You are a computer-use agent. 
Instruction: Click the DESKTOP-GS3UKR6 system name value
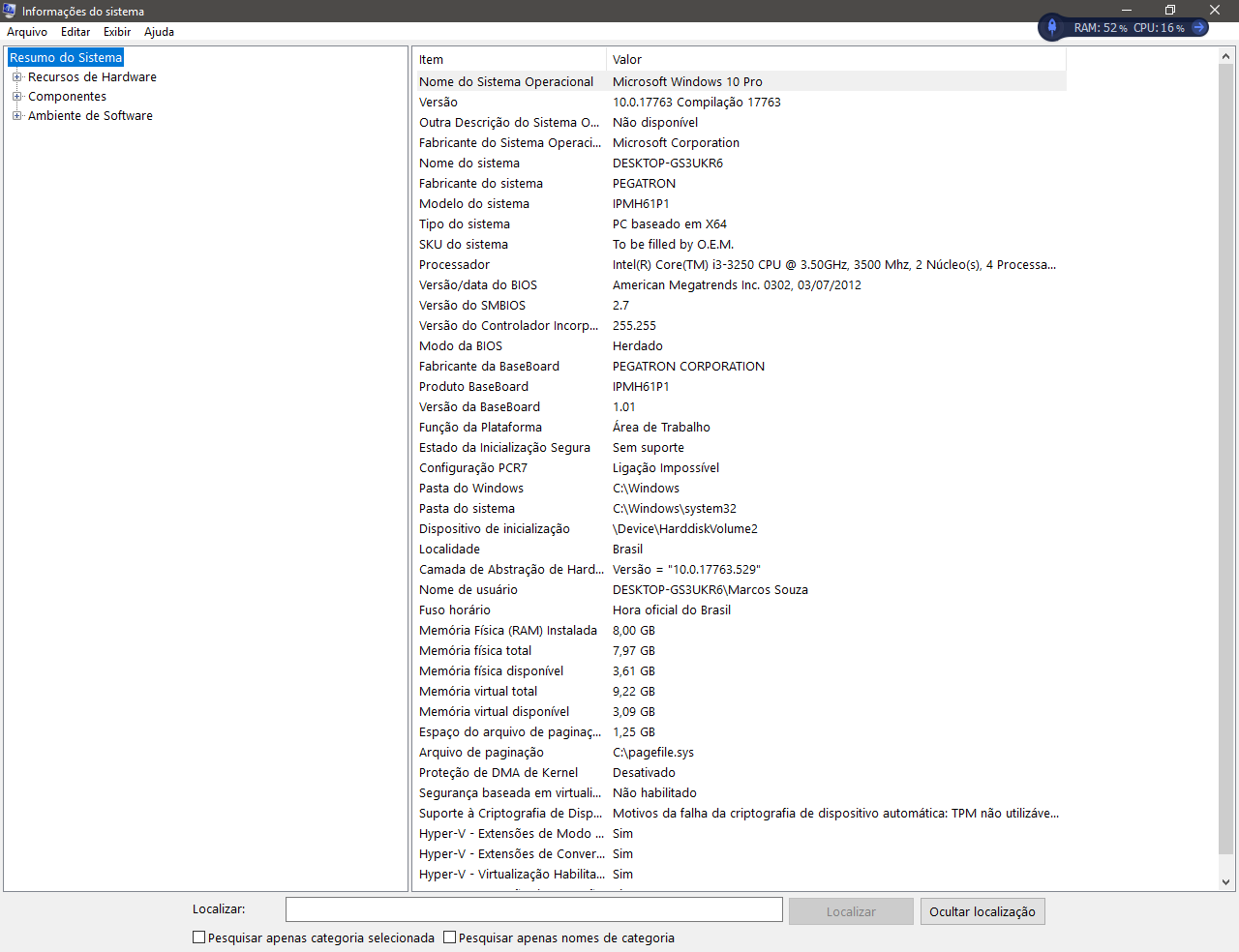pyautogui.click(x=668, y=163)
